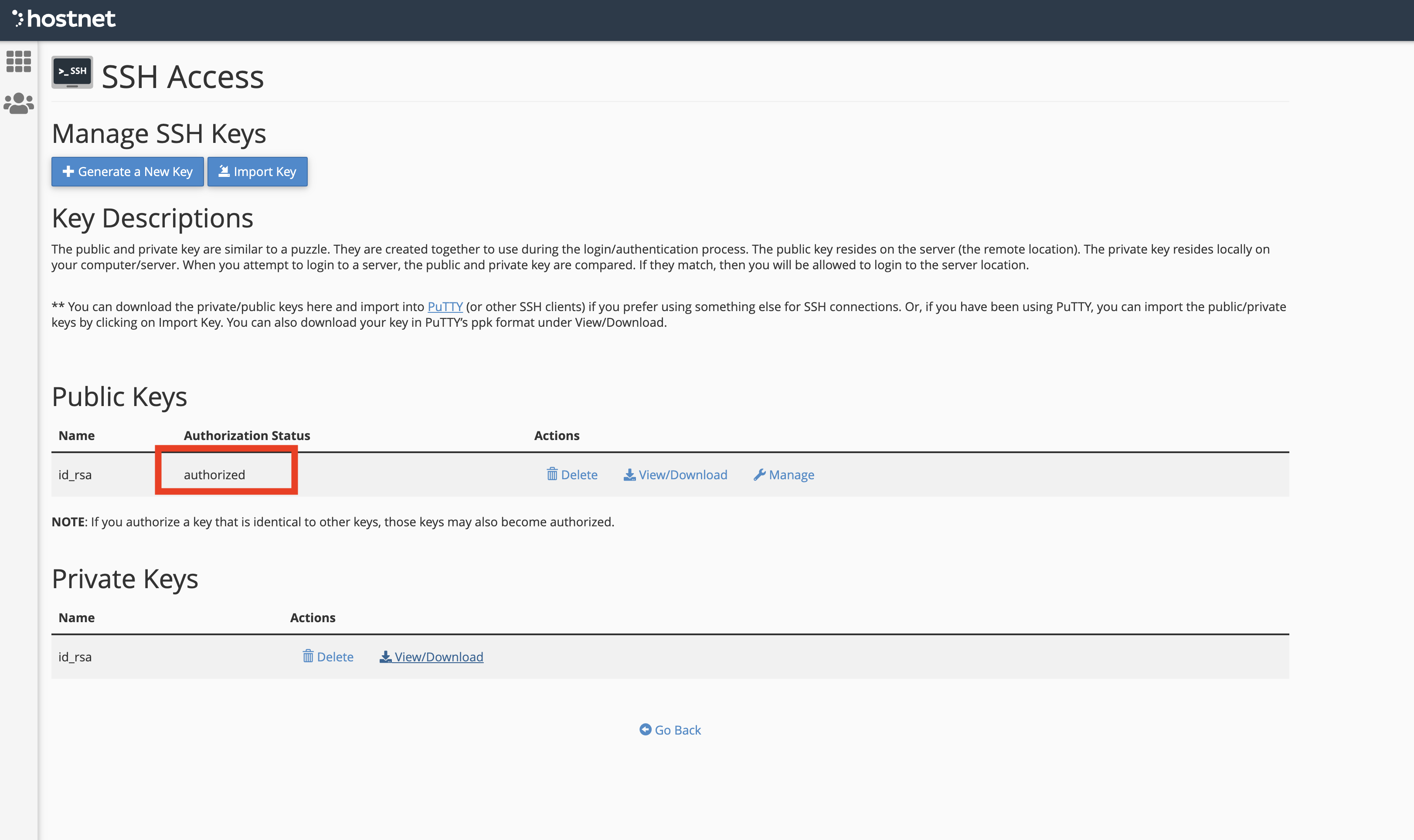Click the download icon for private key
Screen dimensions: 1414x840
(385, 657)
